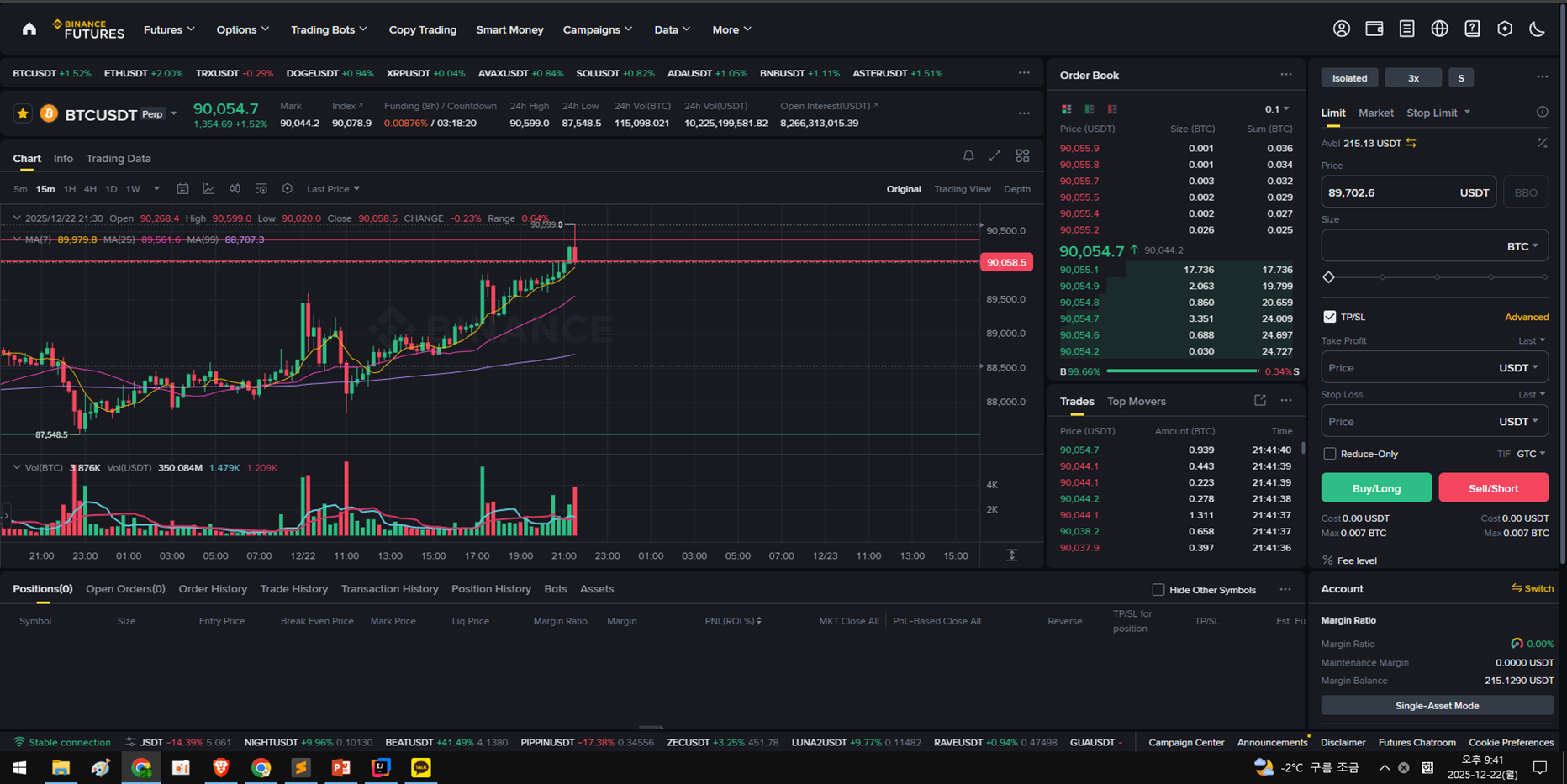
Task: Open the user profile icon
Action: coord(1342,29)
